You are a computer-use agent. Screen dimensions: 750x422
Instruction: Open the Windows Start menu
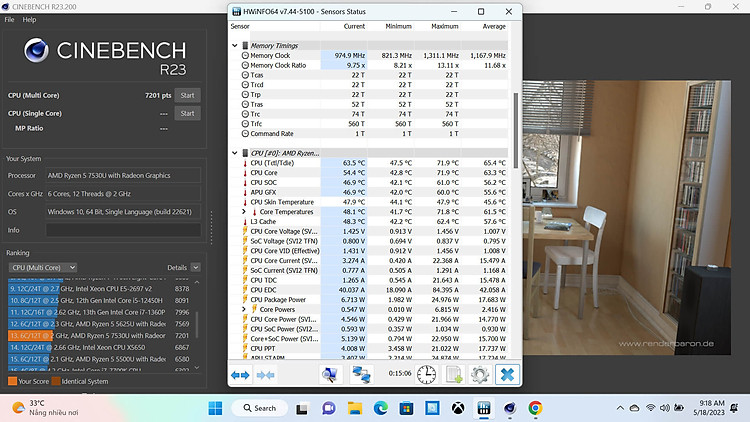(215, 408)
